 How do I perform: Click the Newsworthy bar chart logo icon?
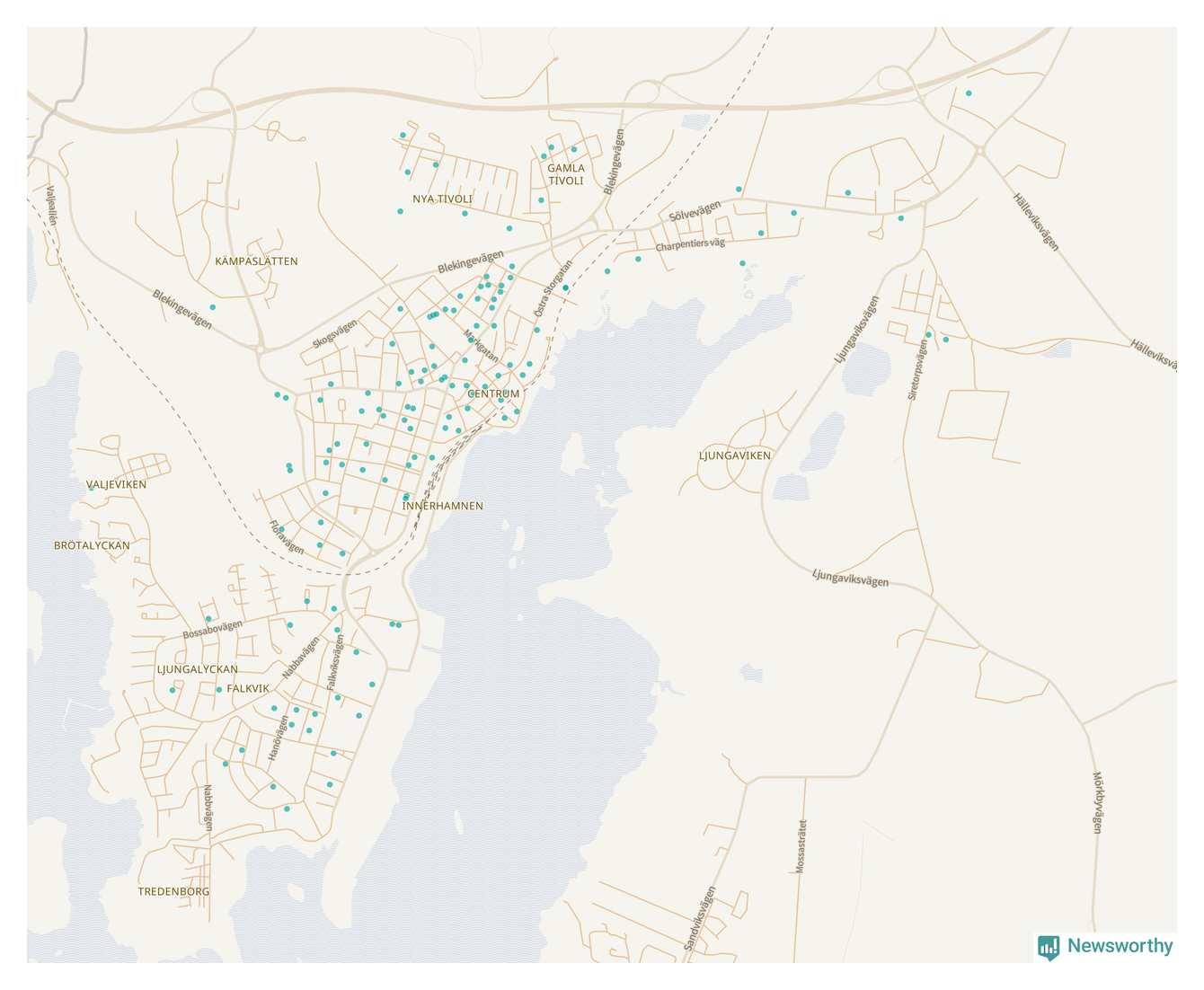[1048, 947]
